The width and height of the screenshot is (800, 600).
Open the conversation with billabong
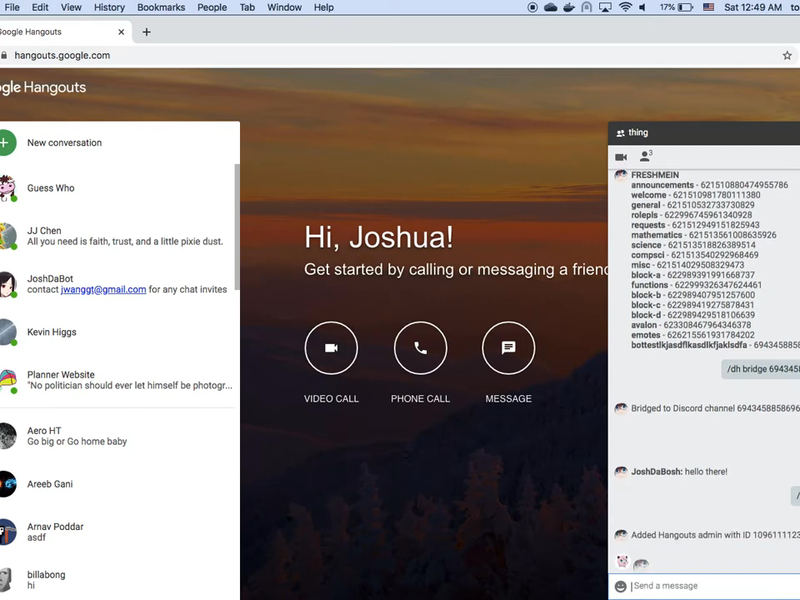point(117,580)
